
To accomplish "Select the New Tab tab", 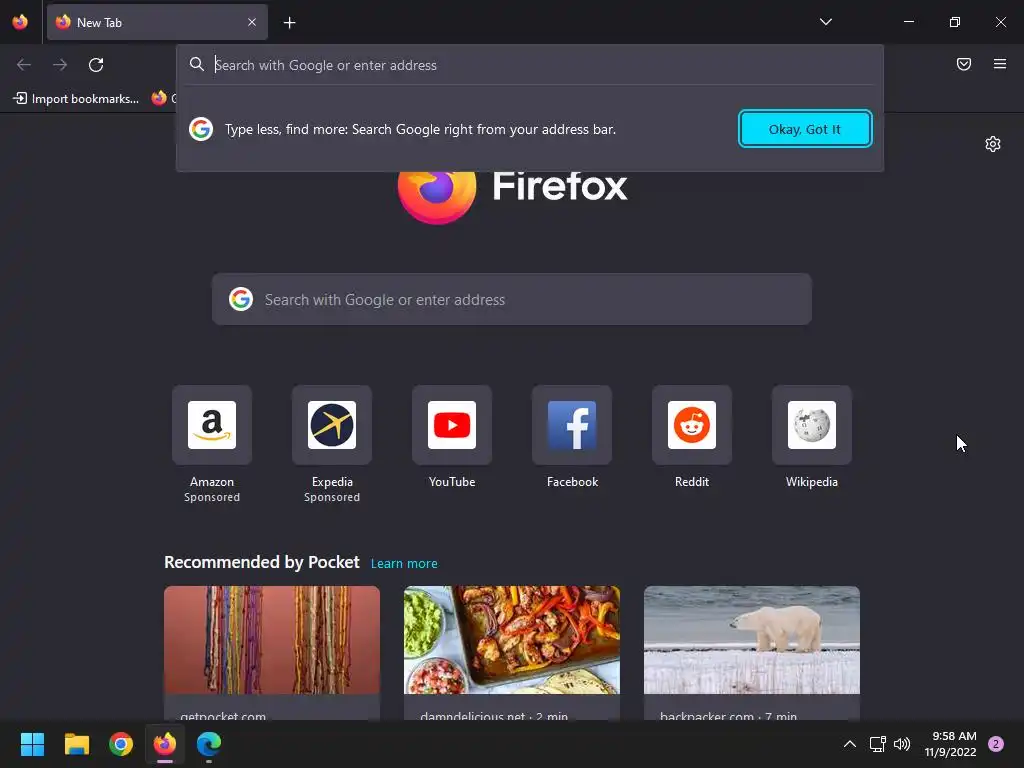I will (x=157, y=22).
